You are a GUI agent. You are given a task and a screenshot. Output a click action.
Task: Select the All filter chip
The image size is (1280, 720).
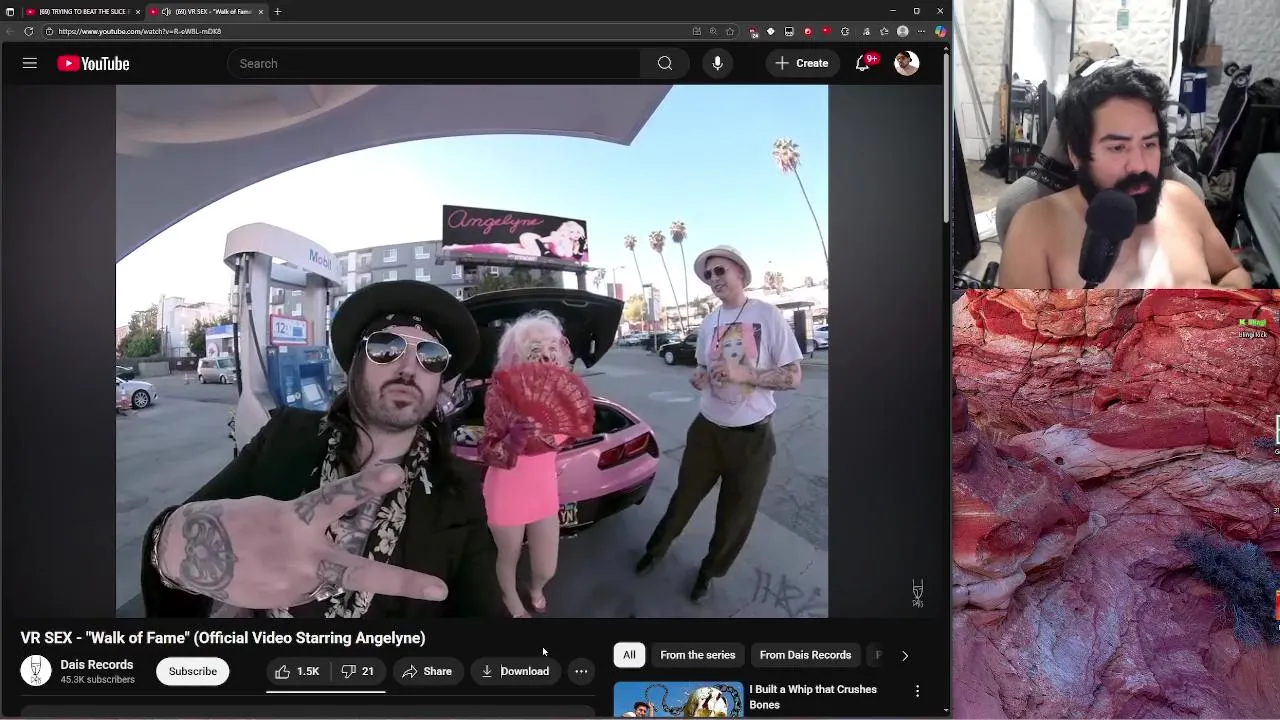pos(629,655)
